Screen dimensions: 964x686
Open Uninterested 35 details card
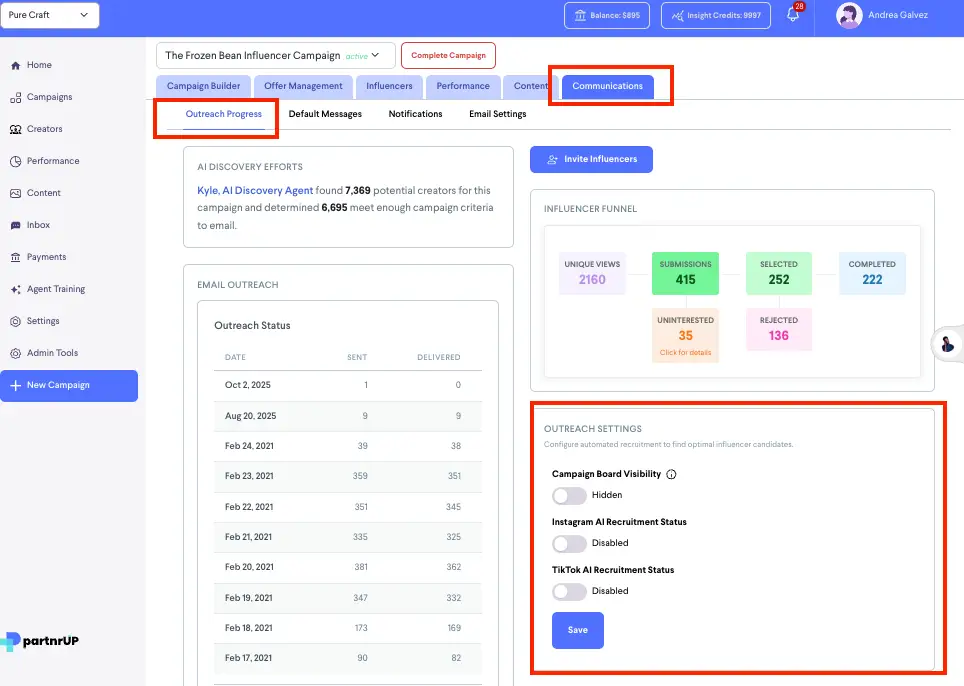(x=685, y=336)
